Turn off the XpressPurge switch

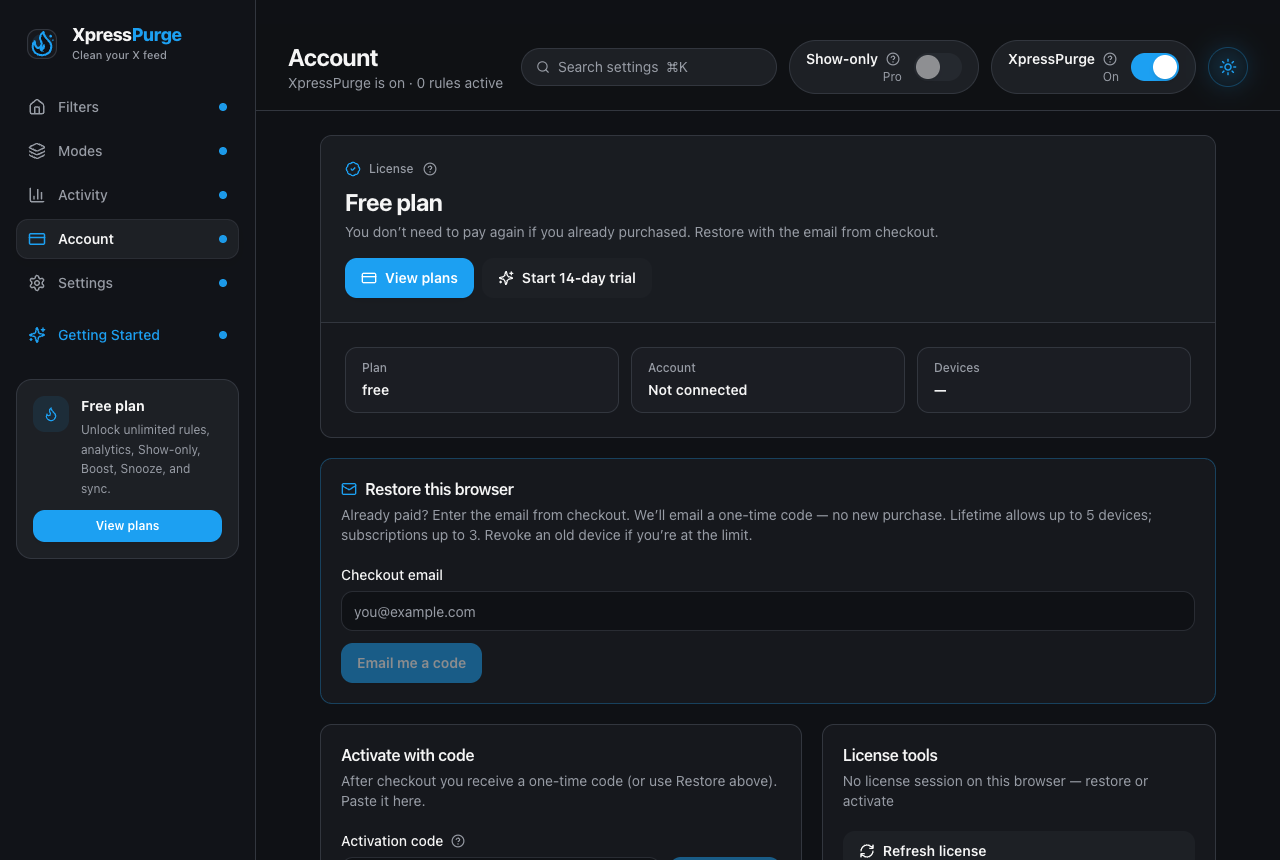(1155, 67)
